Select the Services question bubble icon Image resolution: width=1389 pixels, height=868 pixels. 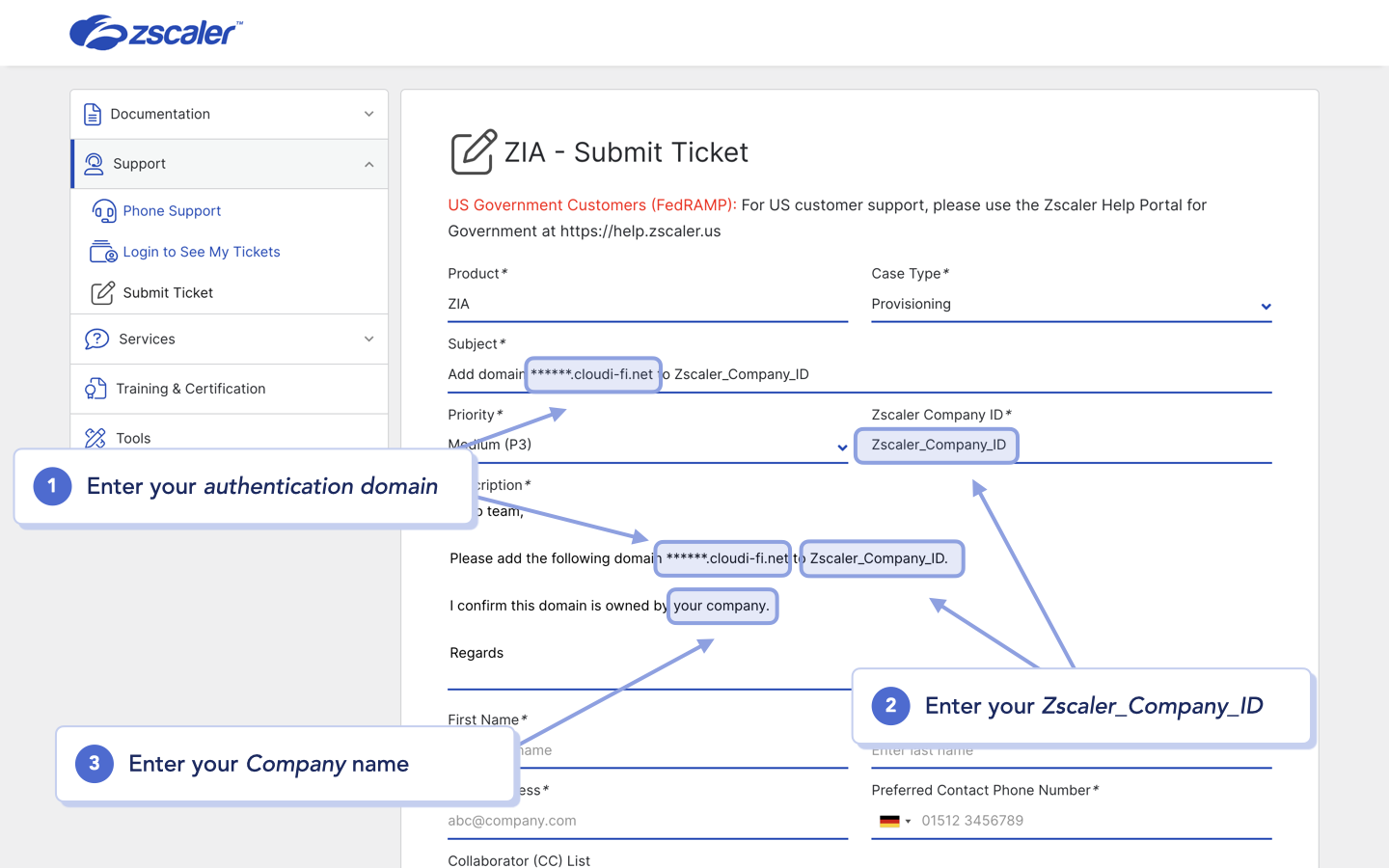tap(95, 339)
